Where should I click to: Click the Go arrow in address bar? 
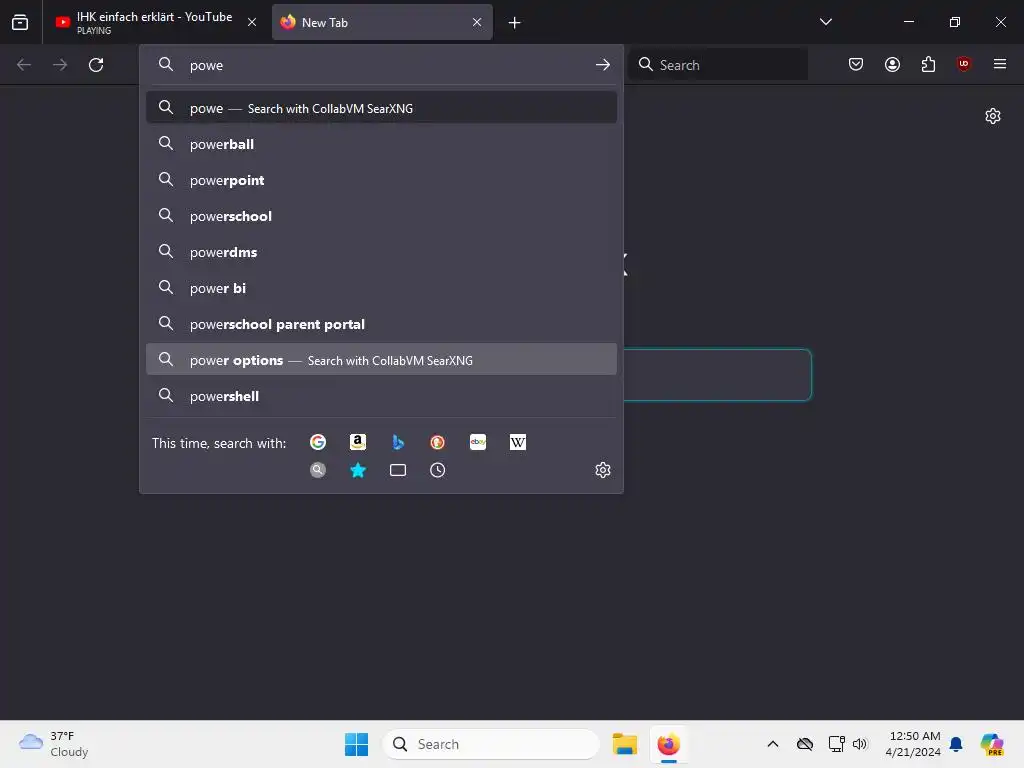[603, 65]
